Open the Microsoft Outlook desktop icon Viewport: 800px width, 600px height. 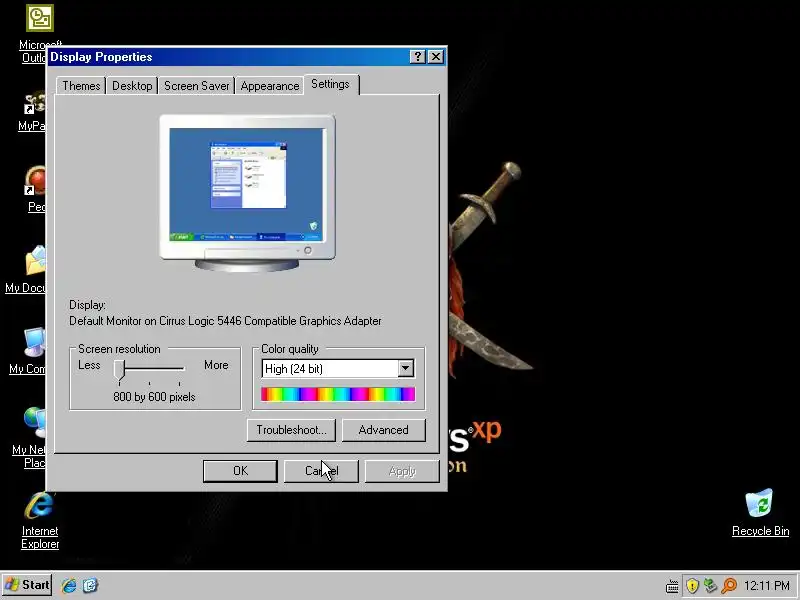tap(39, 18)
